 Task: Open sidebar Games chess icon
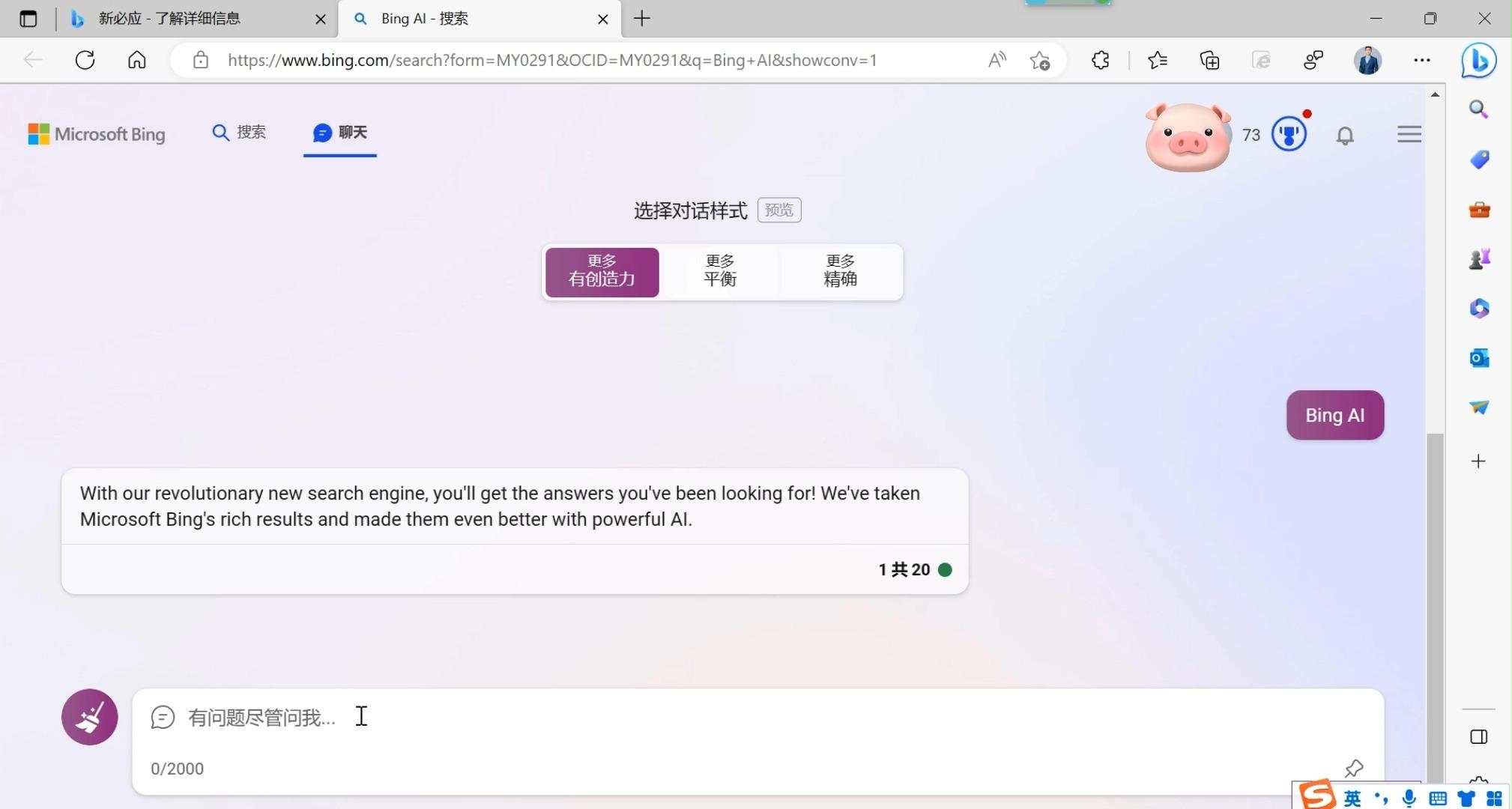pyautogui.click(x=1478, y=259)
